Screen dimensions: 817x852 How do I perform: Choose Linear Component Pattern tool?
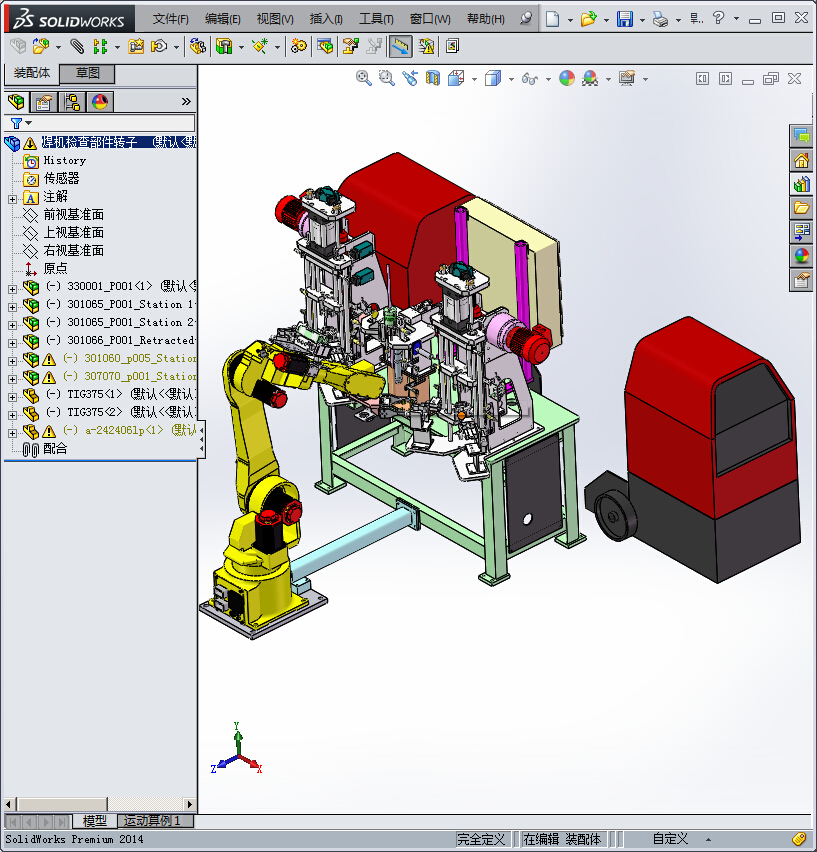coord(100,47)
